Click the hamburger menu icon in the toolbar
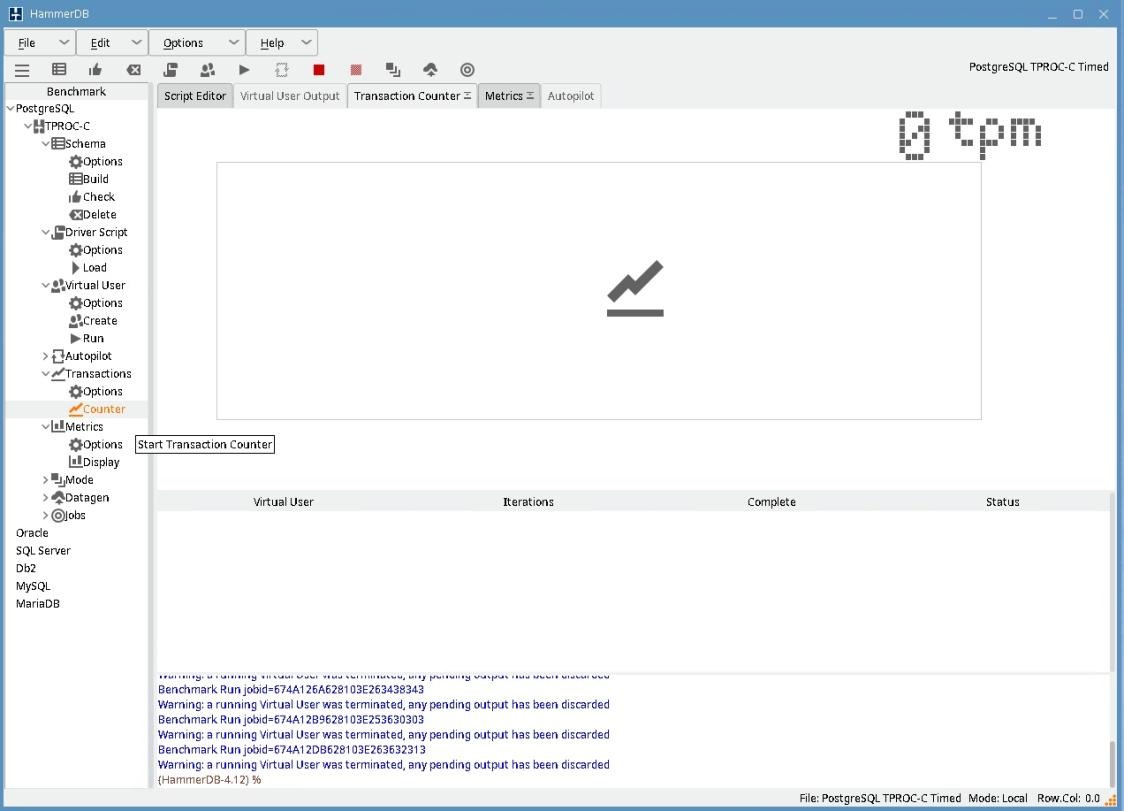Image resolution: width=1124 pixels, height=811 pixels. pyautogui.click(x=22, y=70)
